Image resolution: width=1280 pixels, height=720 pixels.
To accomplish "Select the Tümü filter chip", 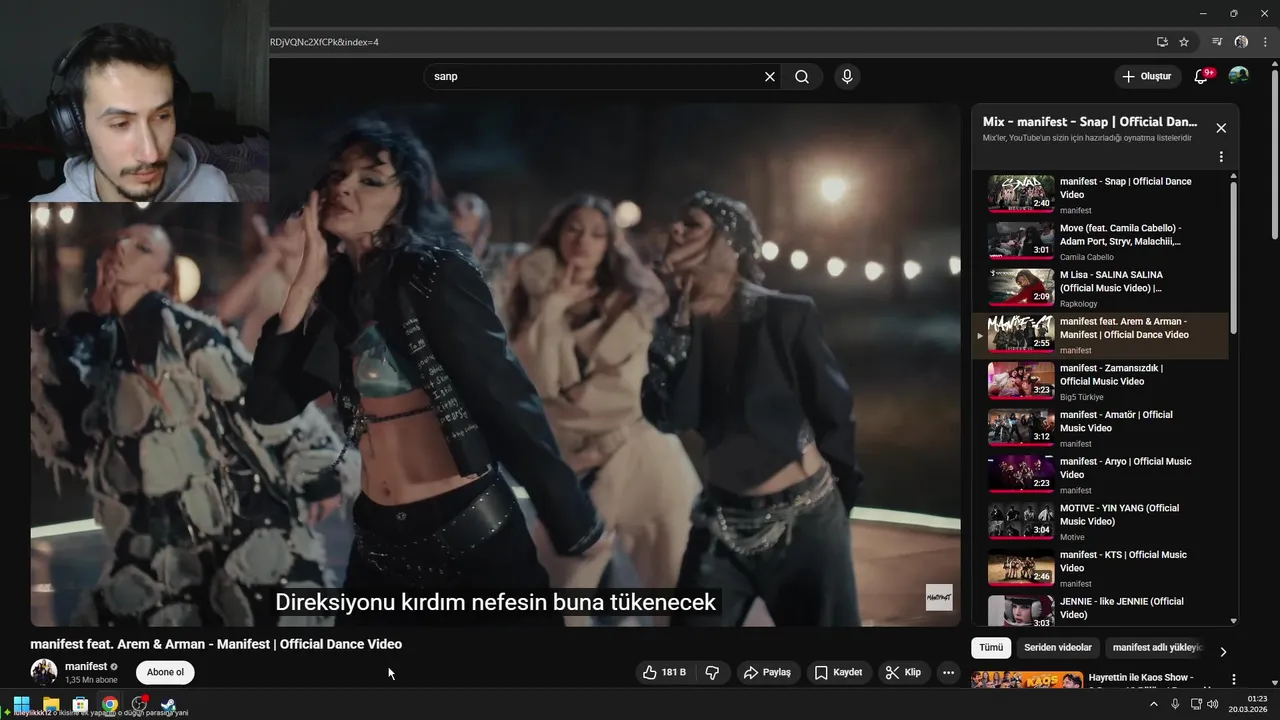I will pos(991,648).
